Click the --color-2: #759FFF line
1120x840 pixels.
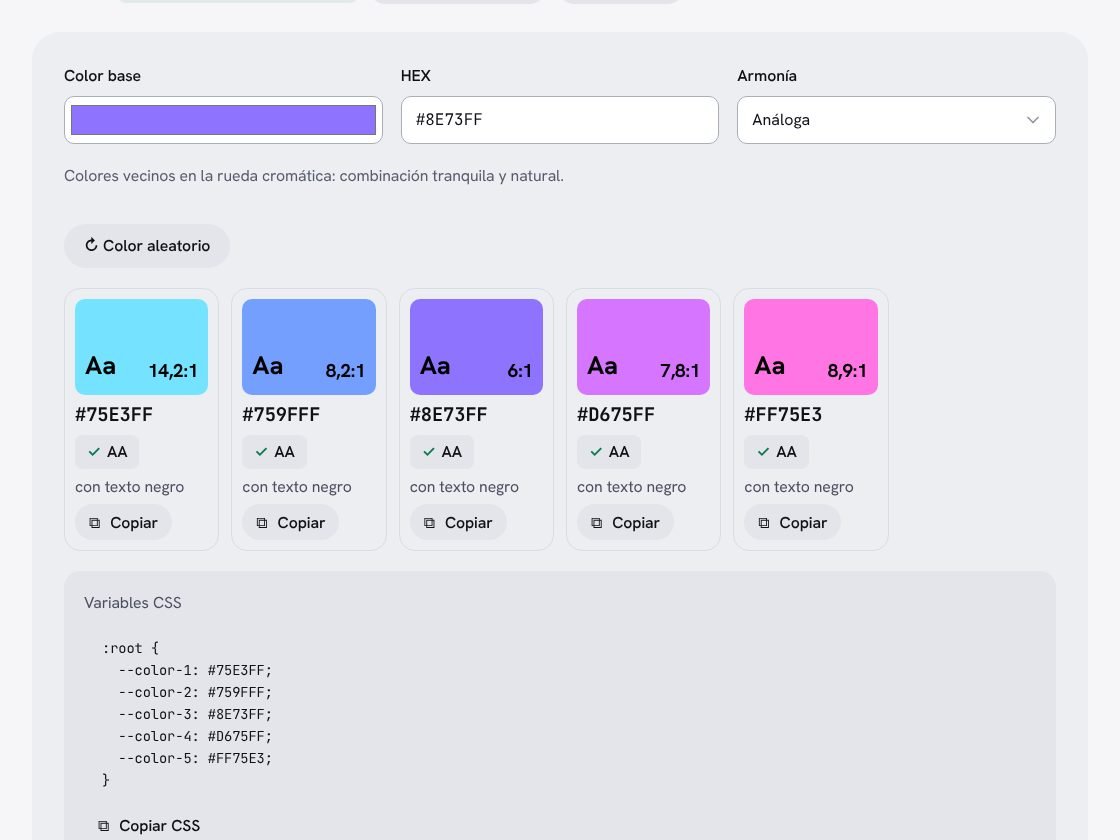pos(195,692)
